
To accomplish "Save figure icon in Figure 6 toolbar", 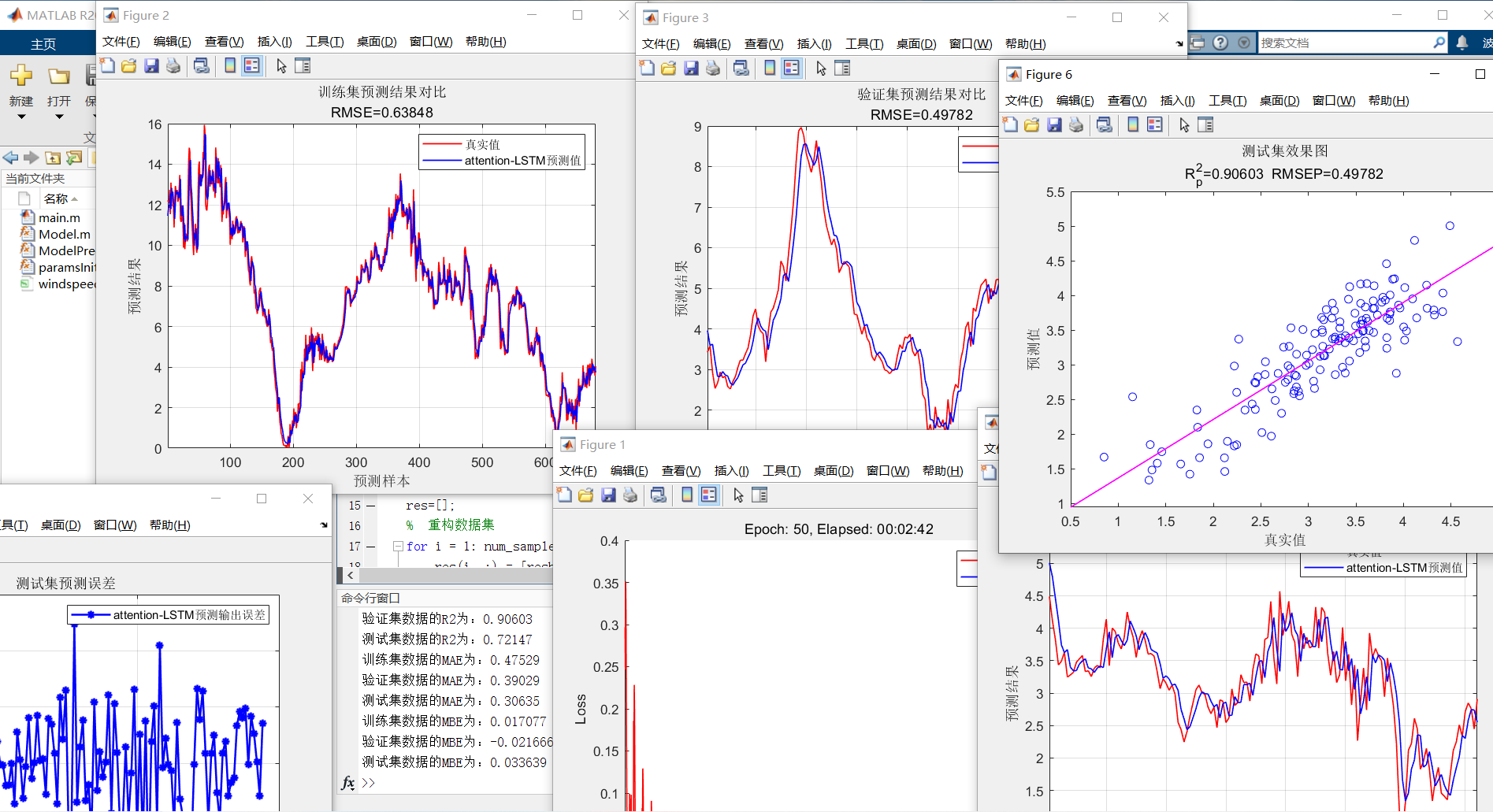I will click(x=1054, y=125).
